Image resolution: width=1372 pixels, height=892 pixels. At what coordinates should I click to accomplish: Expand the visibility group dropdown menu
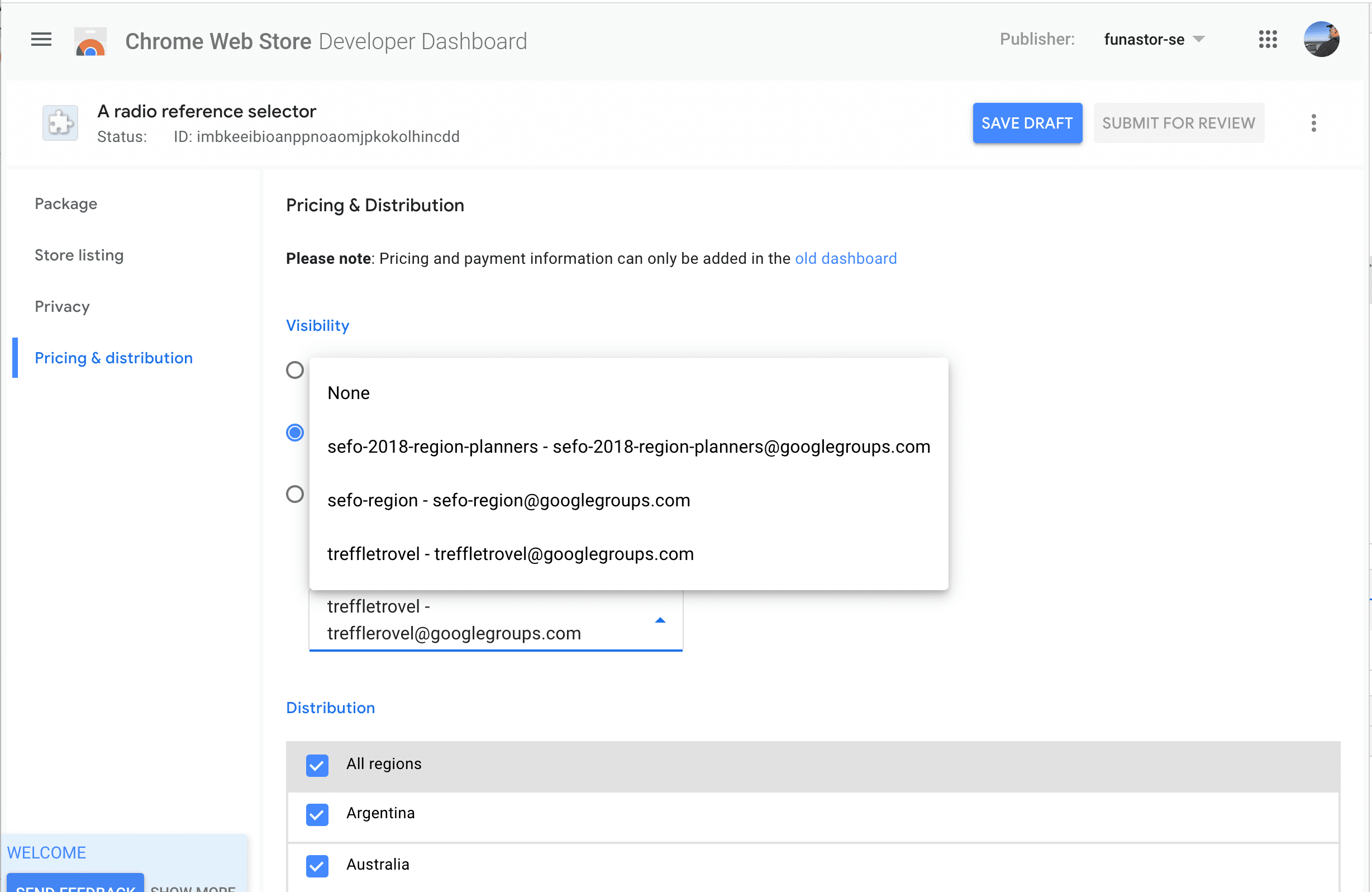pyautogui.click(x=660, y=620)
